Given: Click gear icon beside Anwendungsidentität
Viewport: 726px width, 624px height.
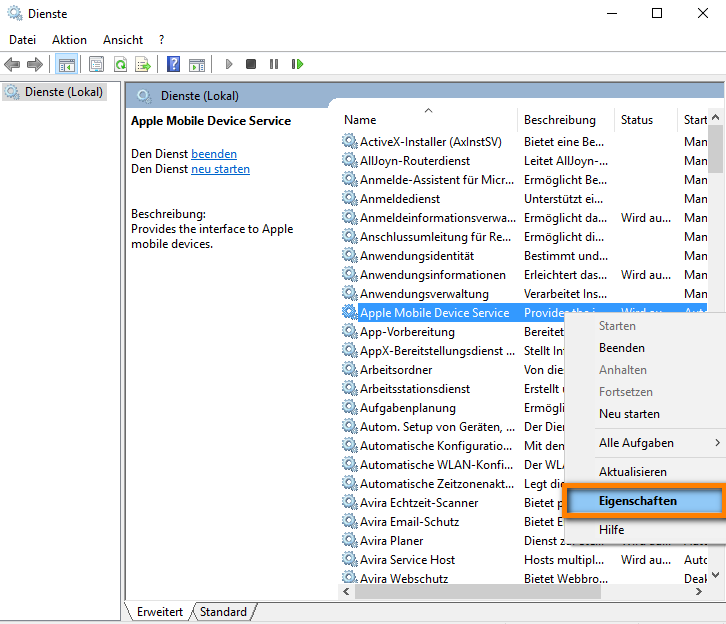Looking at the screenshot, I should pyautogui.click(x=350, y=255).
